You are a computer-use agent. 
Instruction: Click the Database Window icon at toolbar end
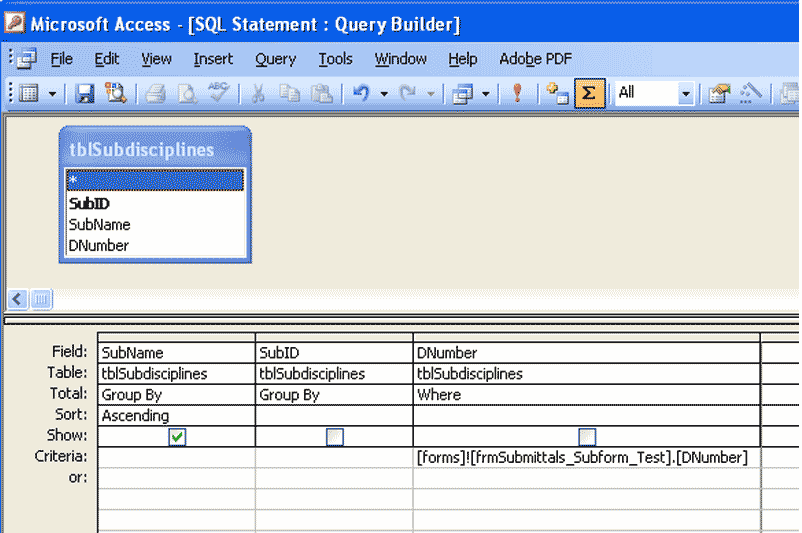[790, 94]
